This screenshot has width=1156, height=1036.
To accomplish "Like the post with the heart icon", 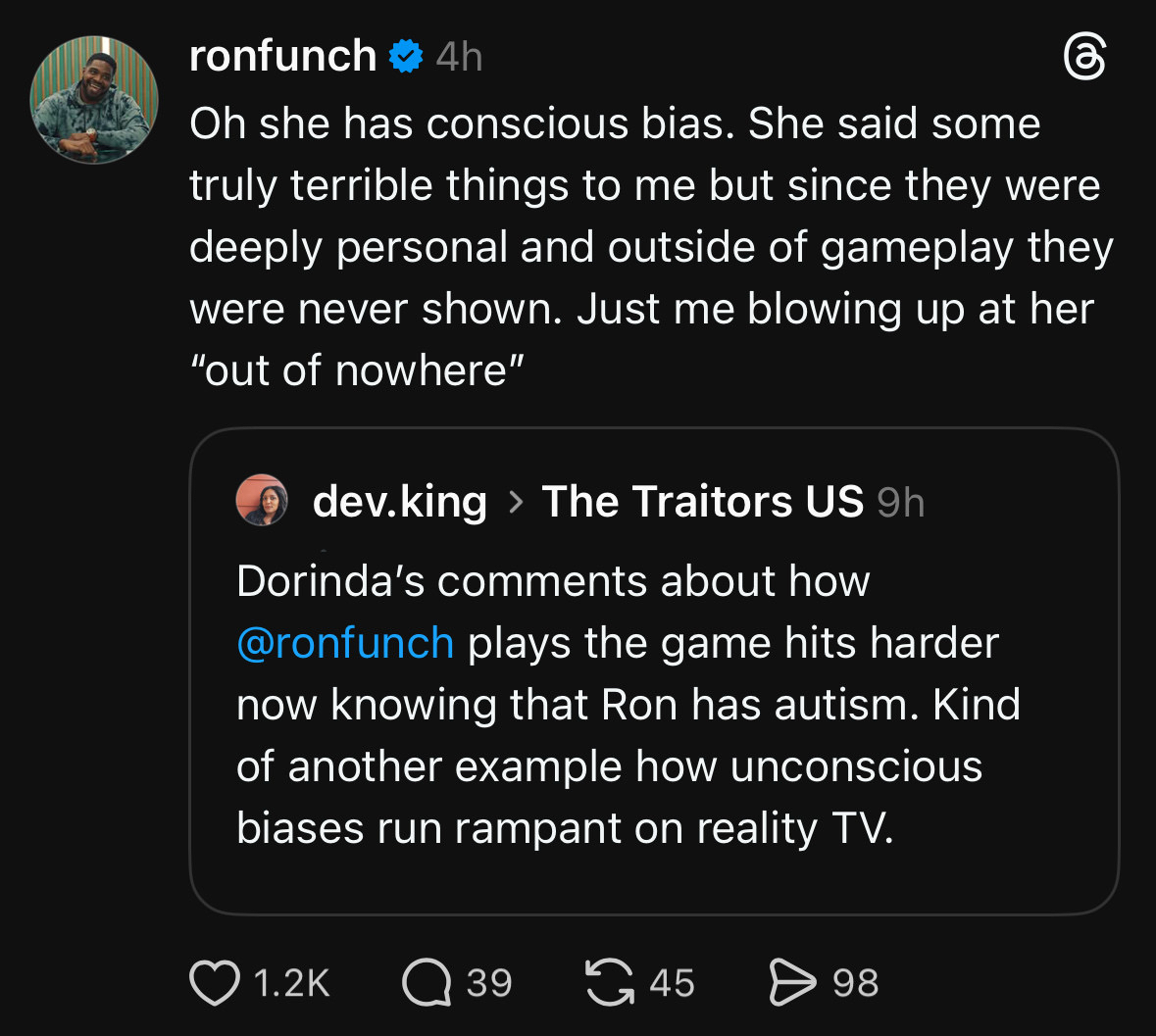I will pos(215,983).
